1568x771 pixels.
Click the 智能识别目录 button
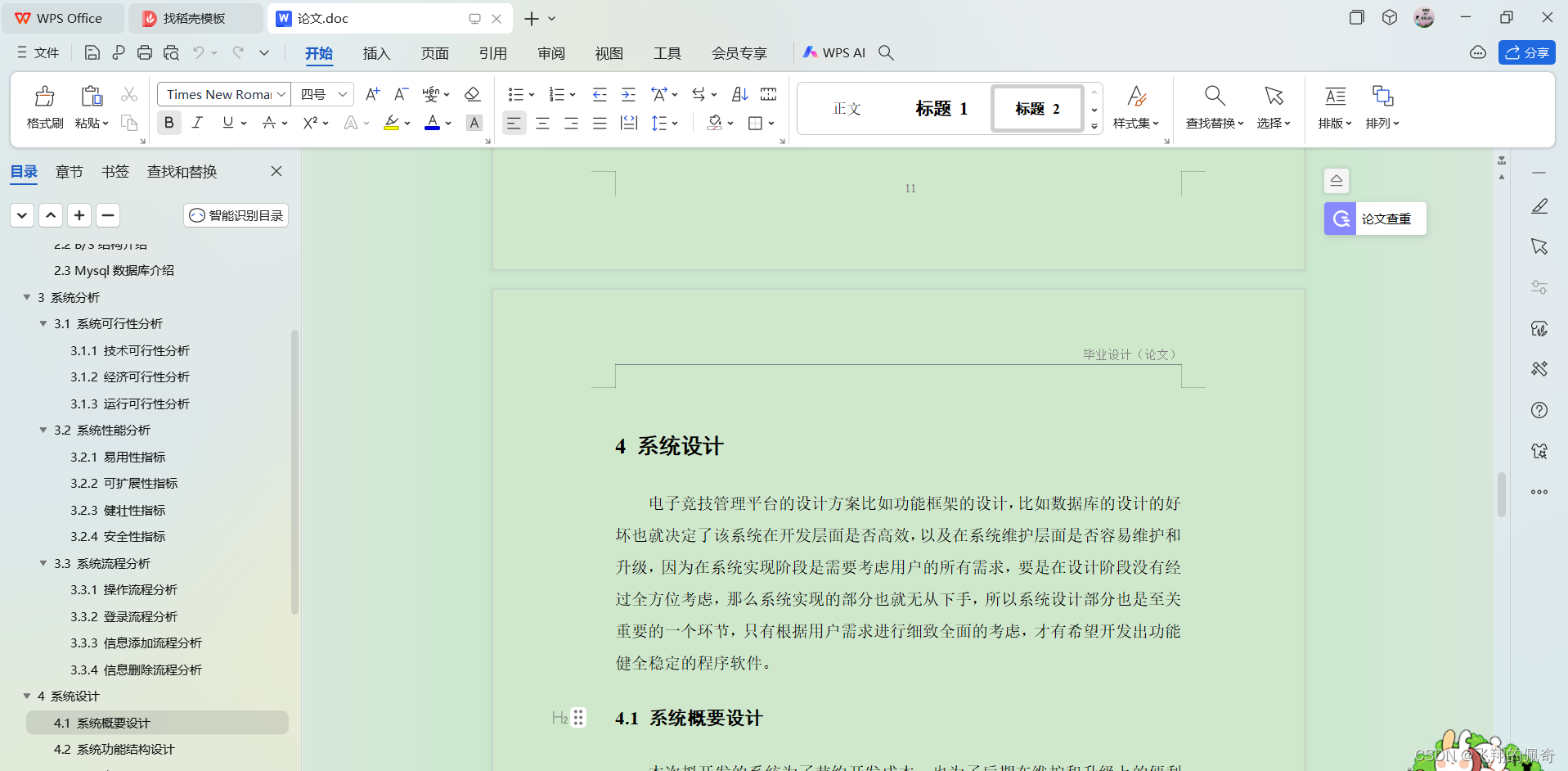pos(236,215)
